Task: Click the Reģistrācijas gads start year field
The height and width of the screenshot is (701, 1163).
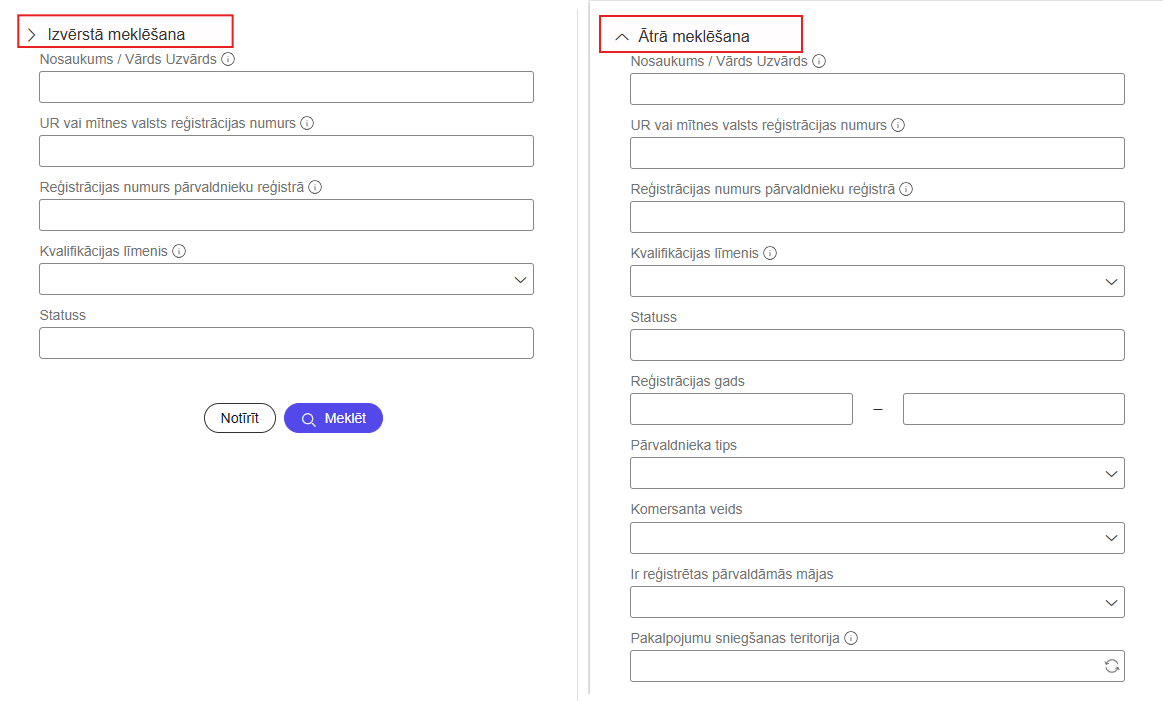Action: tap(741, 409)
